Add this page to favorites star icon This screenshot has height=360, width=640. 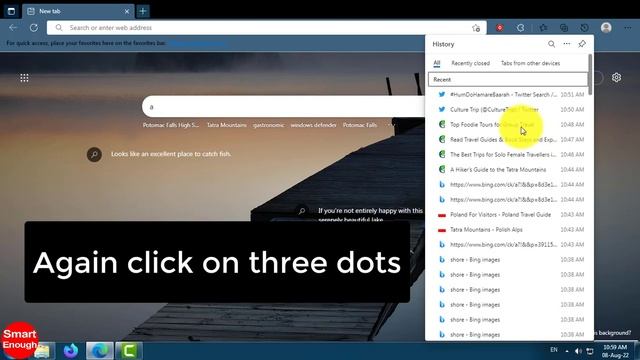[476, 28]
